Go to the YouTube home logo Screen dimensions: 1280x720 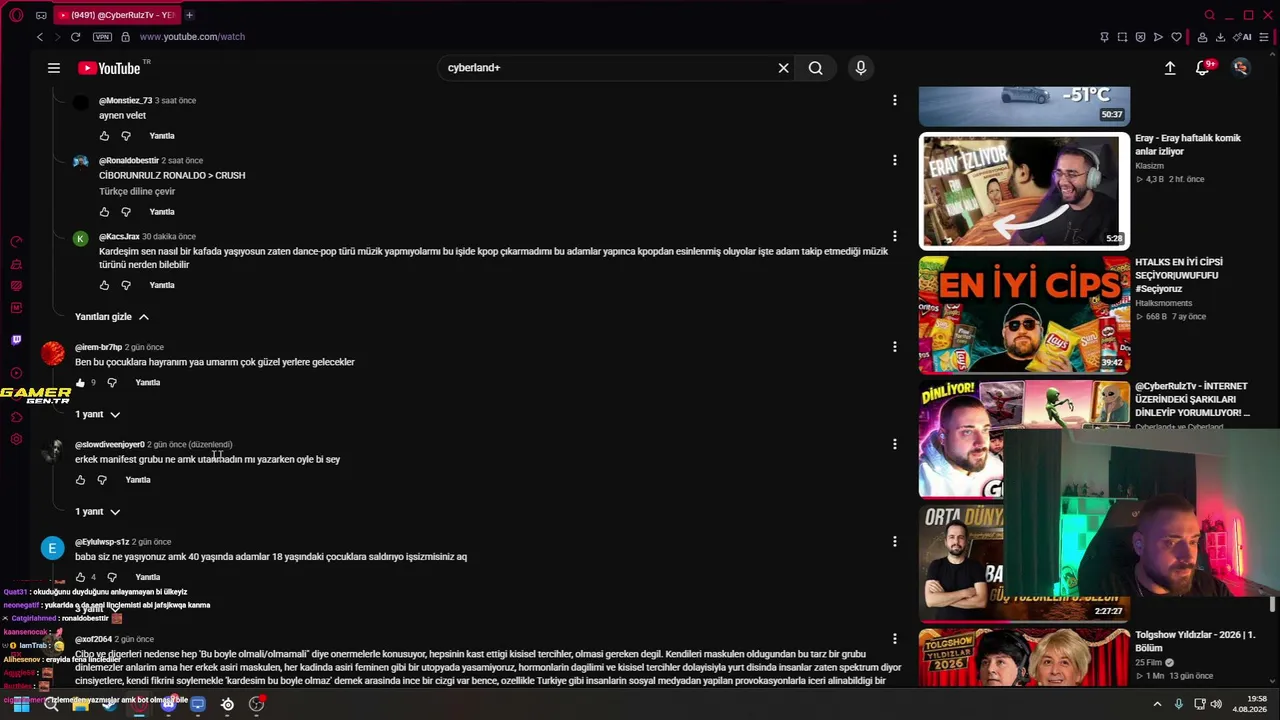click(x=110, y=68)
